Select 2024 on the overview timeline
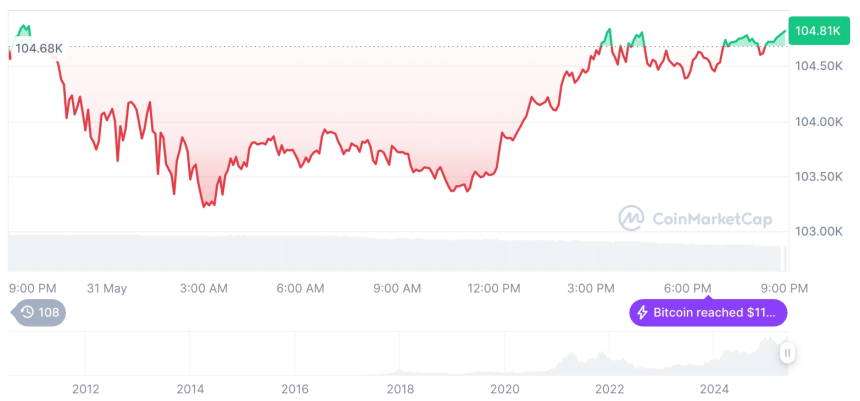860x401 pixels. click(714, 389)
